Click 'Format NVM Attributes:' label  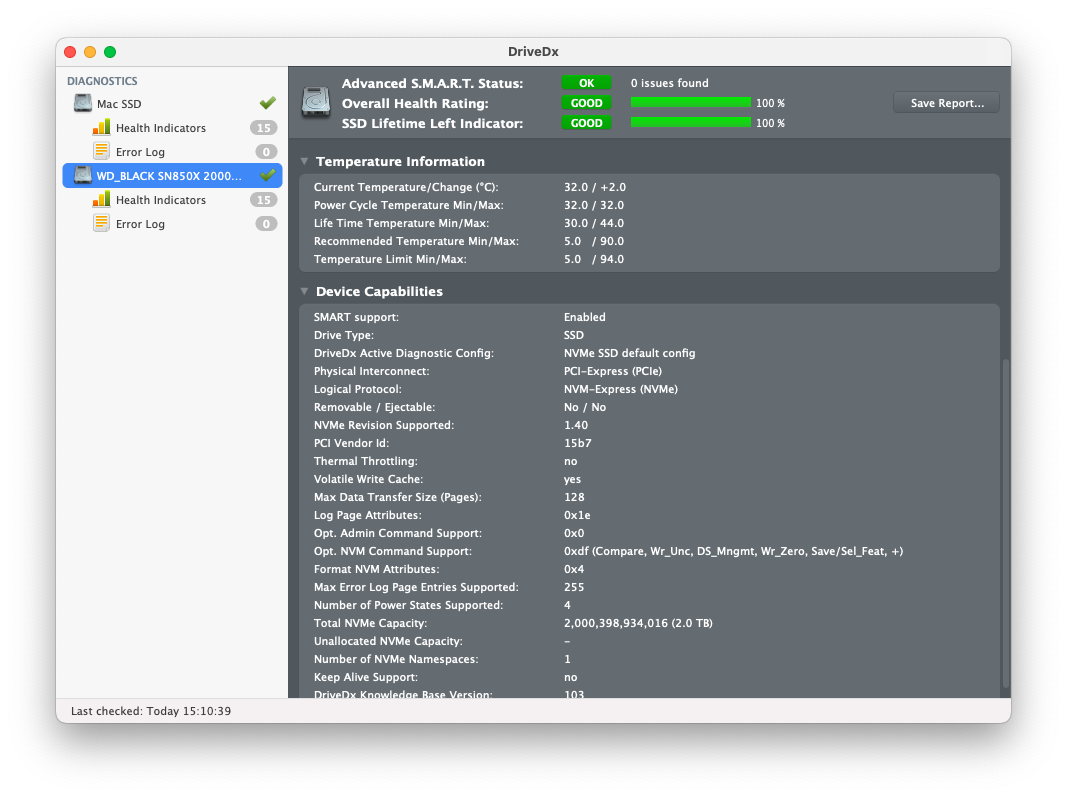tap(376, 569)
